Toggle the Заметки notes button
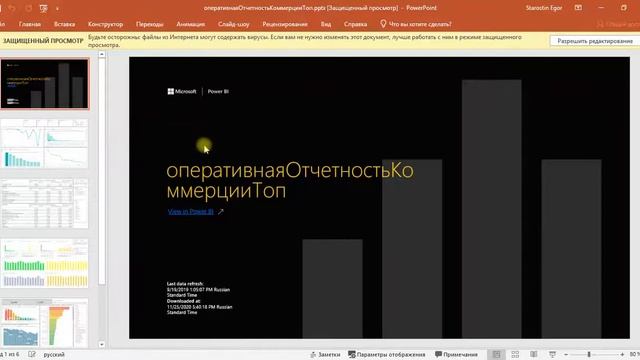The height and width of the screenshot is (360, 640). tap(325, 354)
